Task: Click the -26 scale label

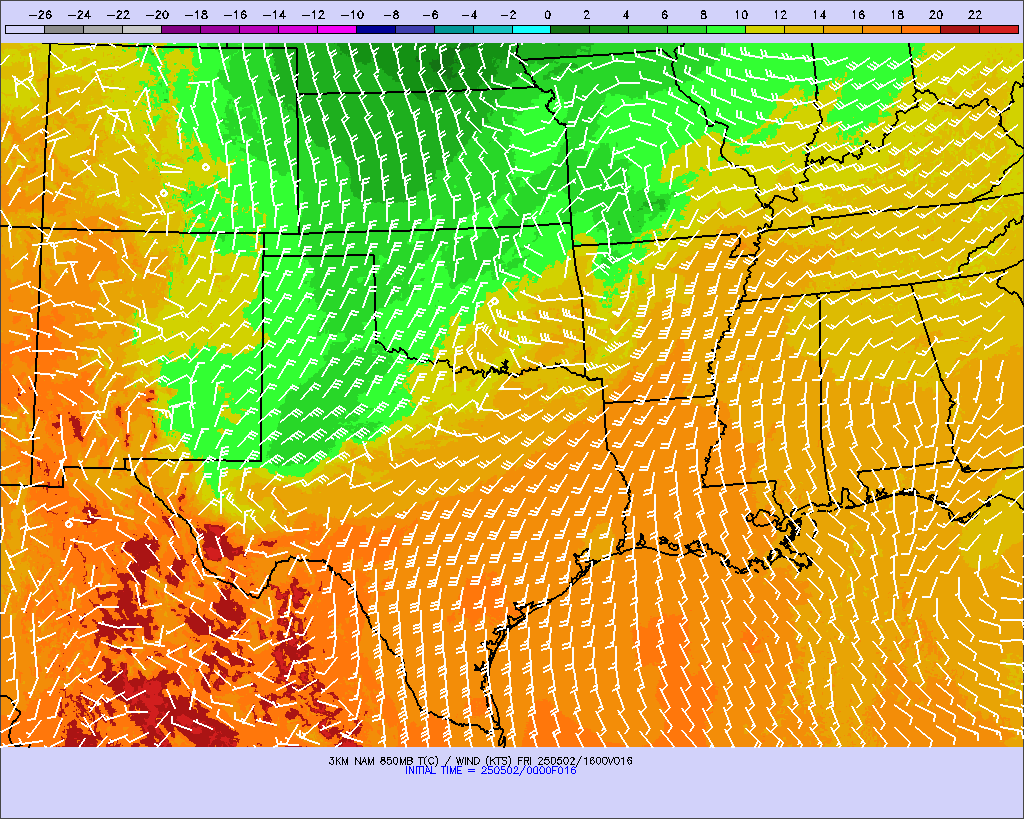Action: pos(40,15)
